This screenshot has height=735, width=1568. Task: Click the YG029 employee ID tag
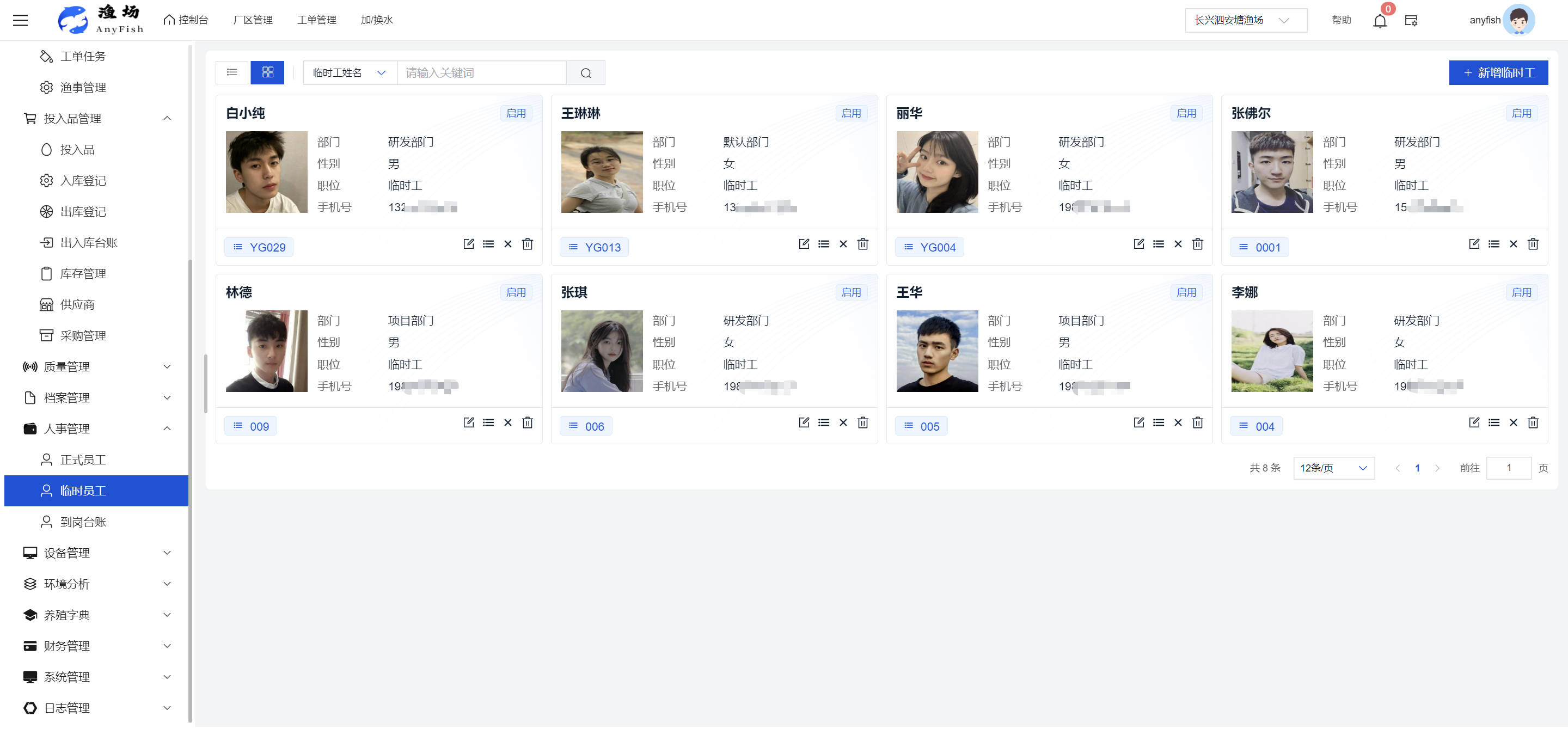click(259, 247)
